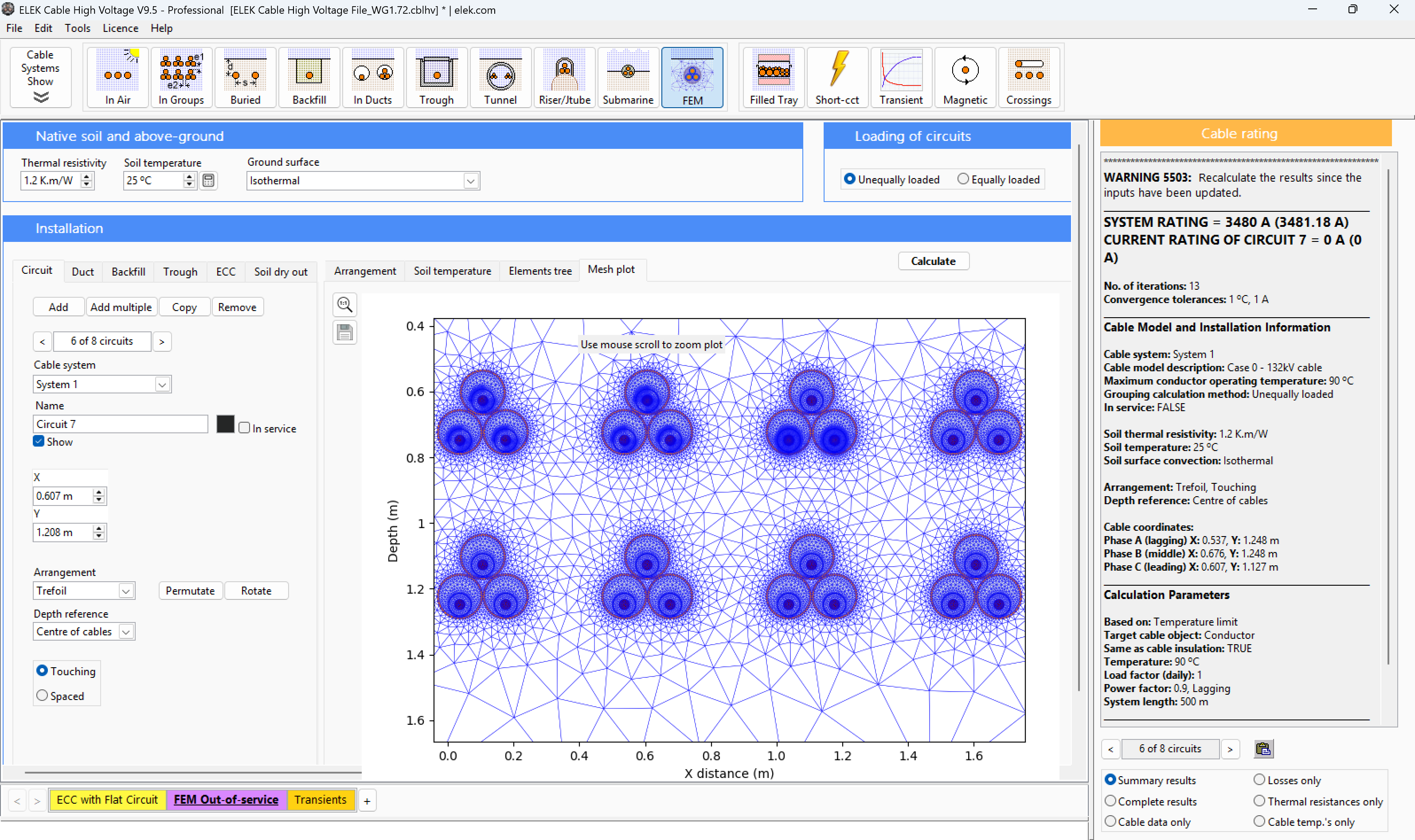Select the Trough installation icon
The image size is (1415, 840).
437,77
